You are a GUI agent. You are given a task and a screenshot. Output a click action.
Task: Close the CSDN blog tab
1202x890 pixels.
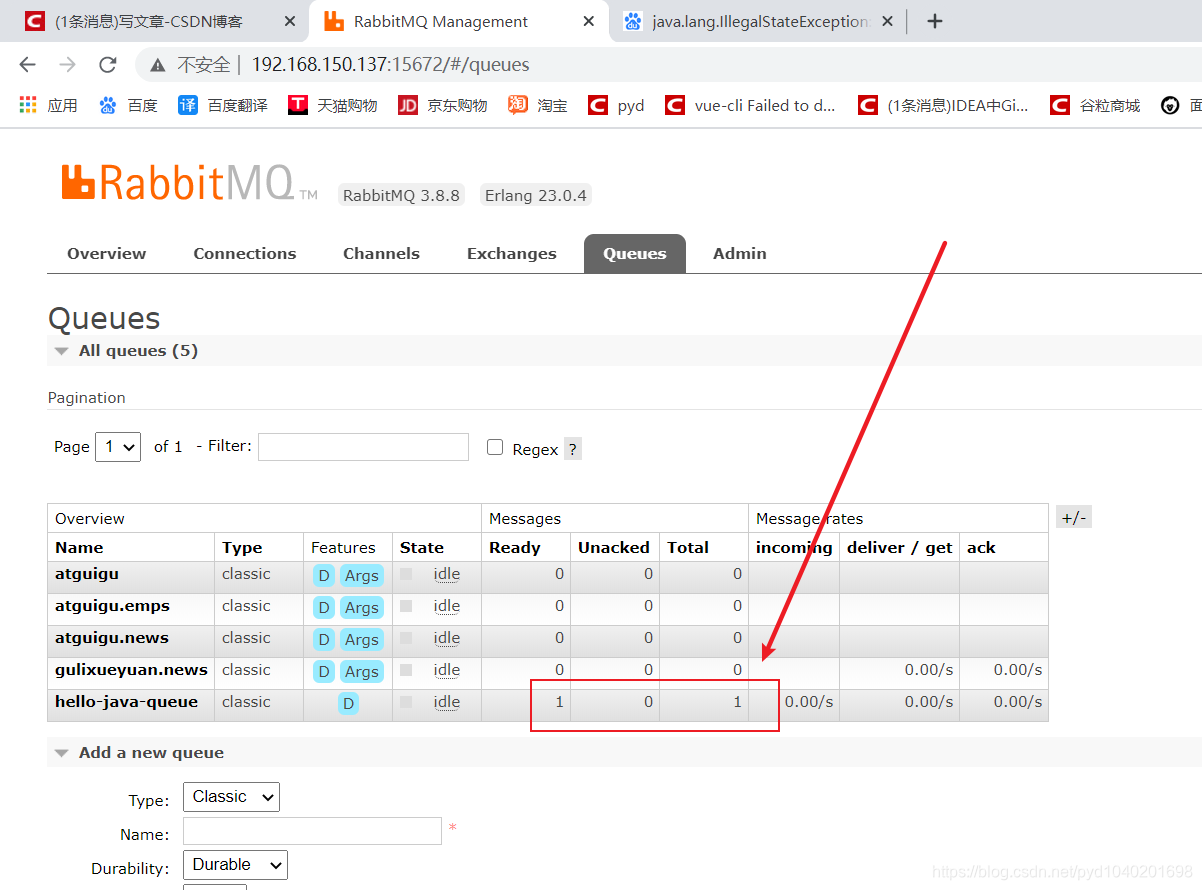289,21
